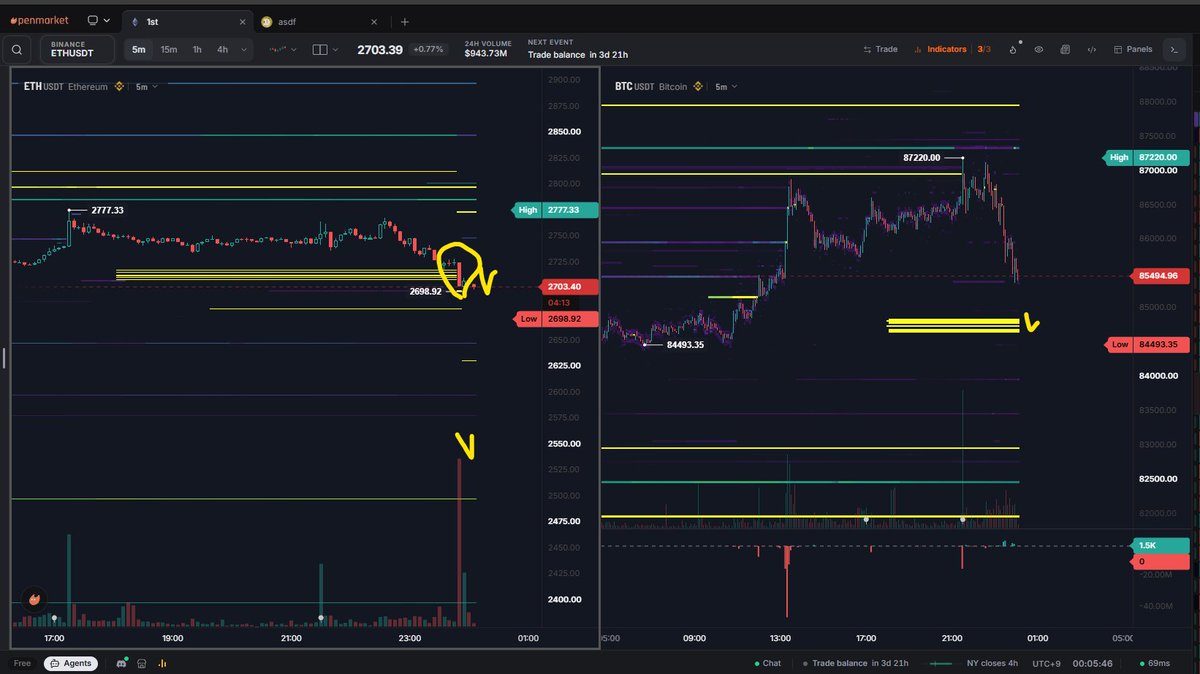Screen dimensions: 1200x674
Task: Click the 69ms latency indicator
Action: tap(1157, 663)
